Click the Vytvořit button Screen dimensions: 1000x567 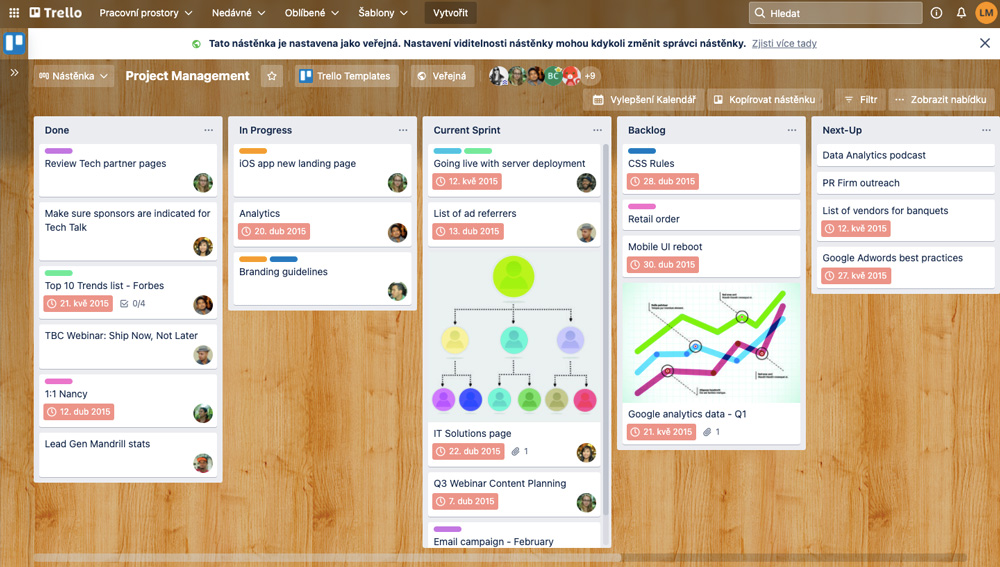[x=450, y=13]
